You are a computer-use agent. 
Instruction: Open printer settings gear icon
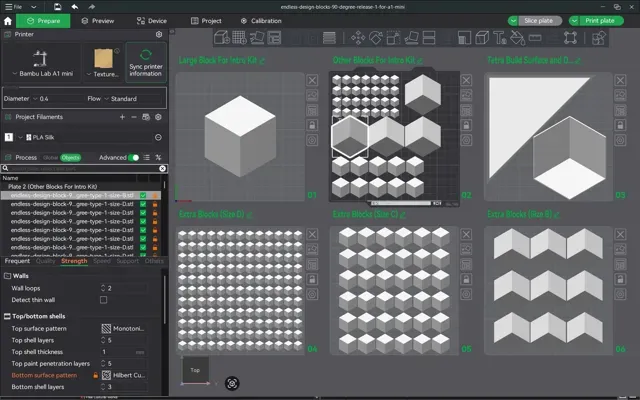click(159, 34)
